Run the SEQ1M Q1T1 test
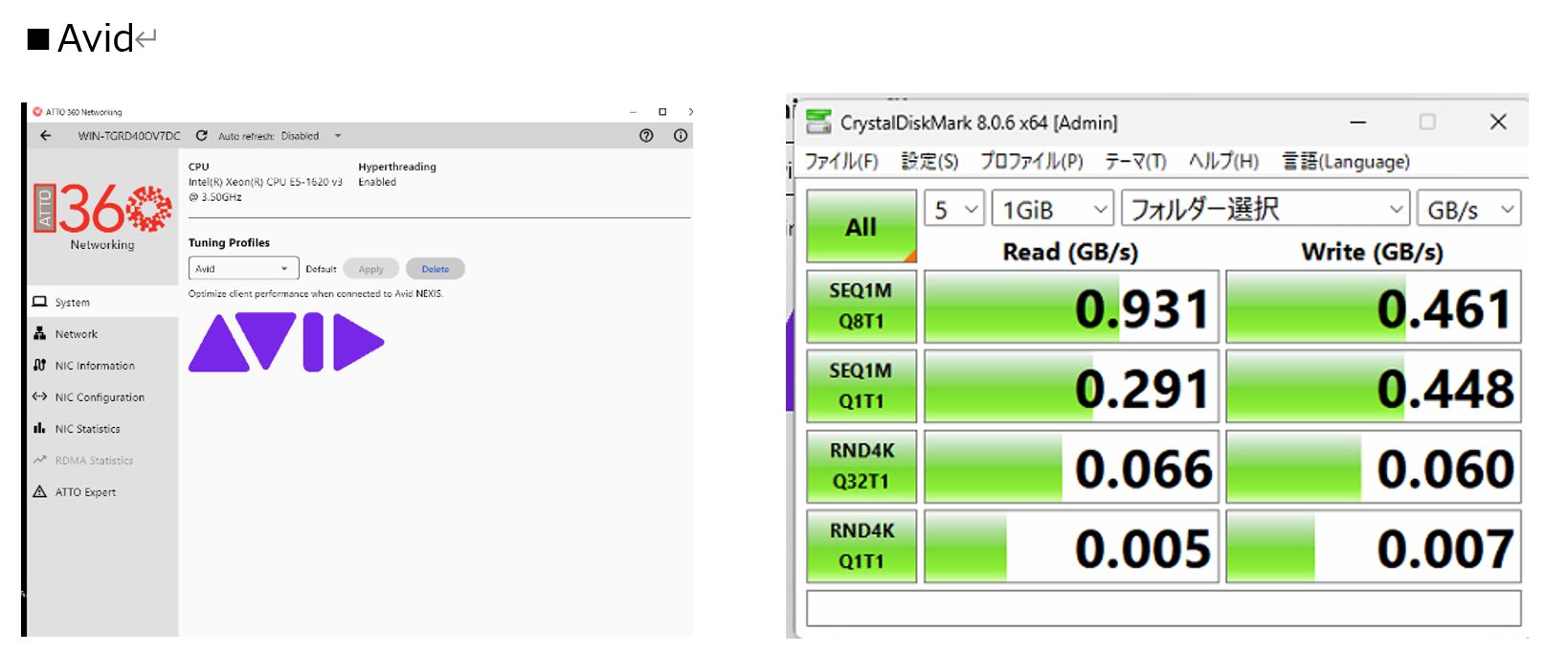 coord(862,386)
